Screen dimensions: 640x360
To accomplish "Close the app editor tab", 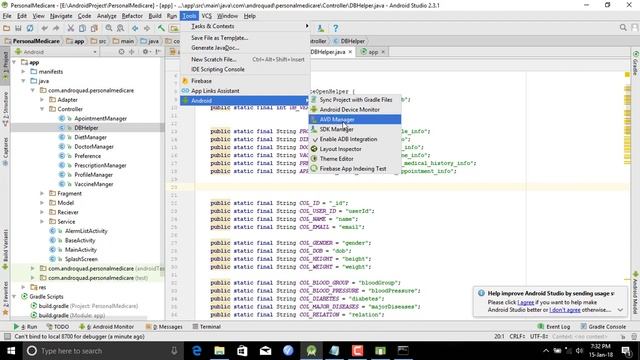I will click(x=383, y=52).
